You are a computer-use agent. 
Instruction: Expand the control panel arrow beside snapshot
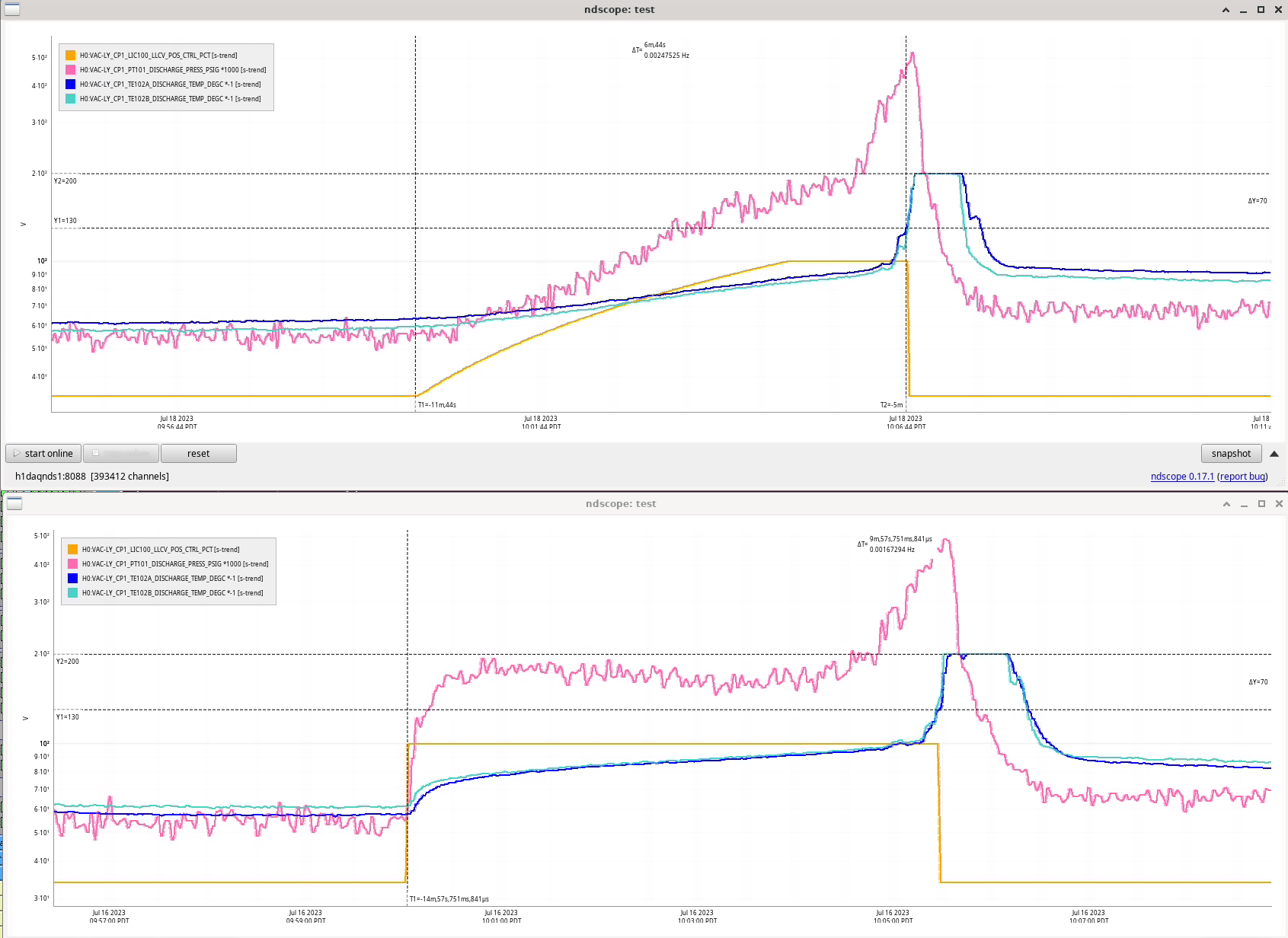click(1274, 454)
